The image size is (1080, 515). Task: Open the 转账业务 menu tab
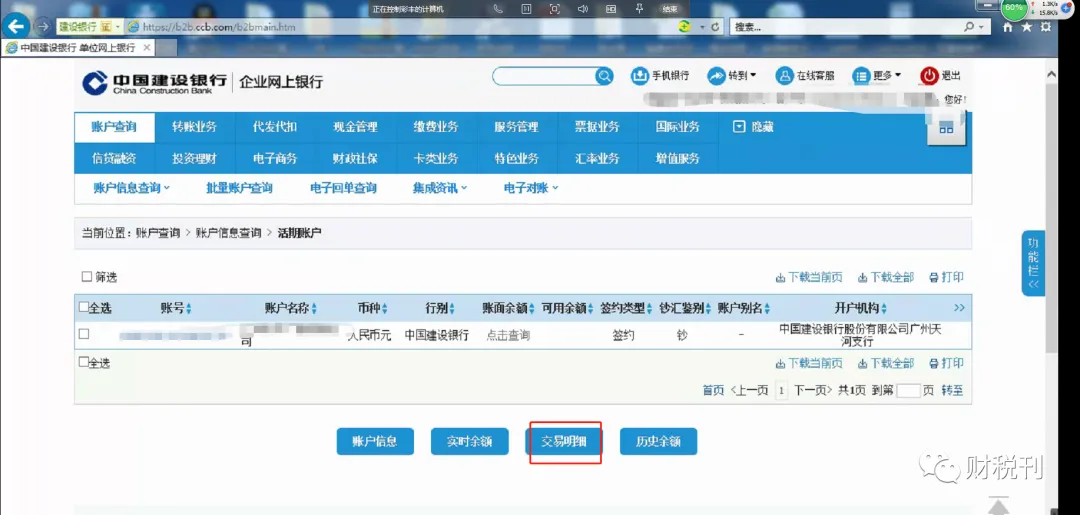click(x=194, y=127)
